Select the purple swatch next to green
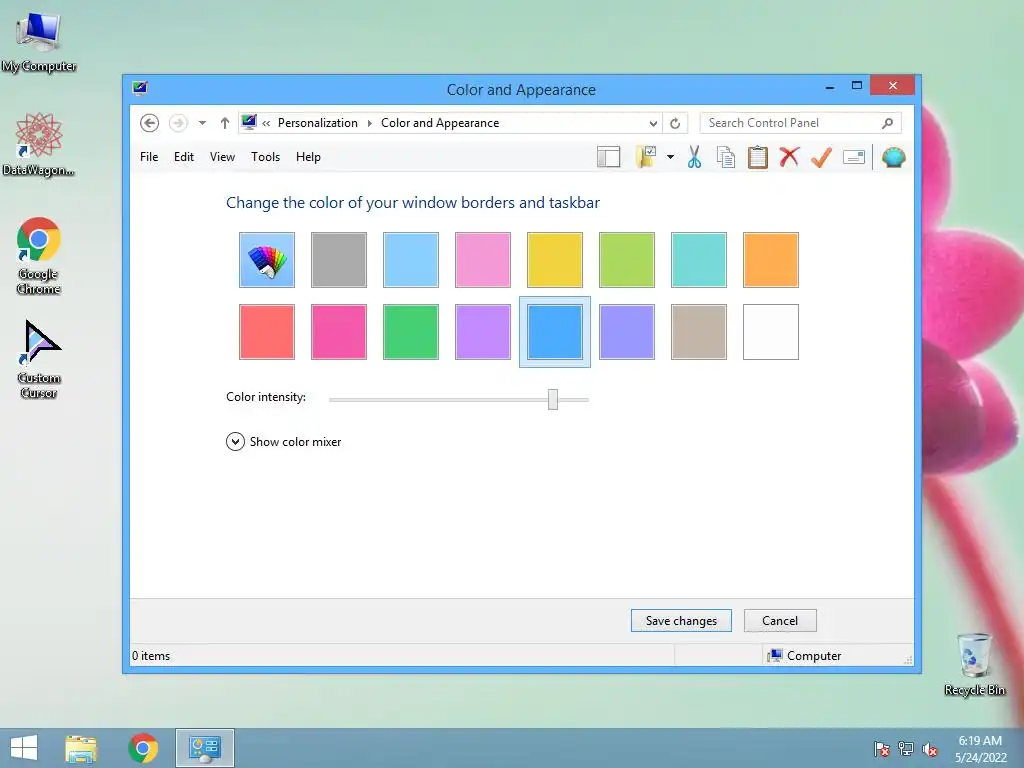1024x768 pixels. pos(483,332)
